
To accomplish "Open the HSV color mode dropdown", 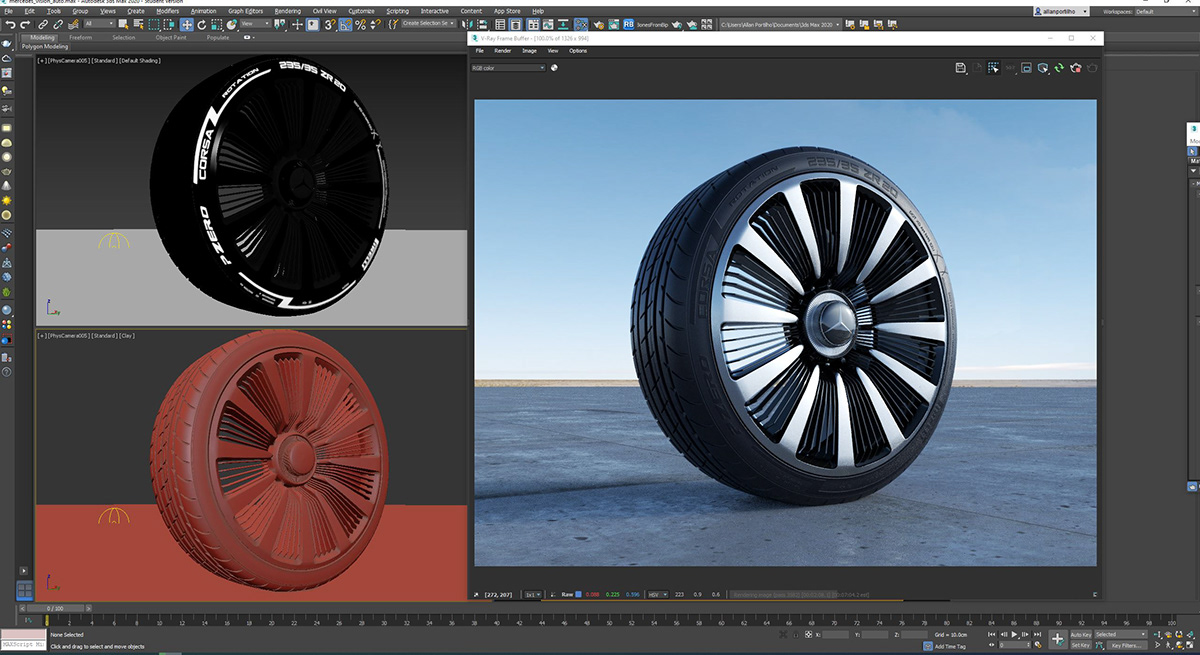I will tap(657, 594).
